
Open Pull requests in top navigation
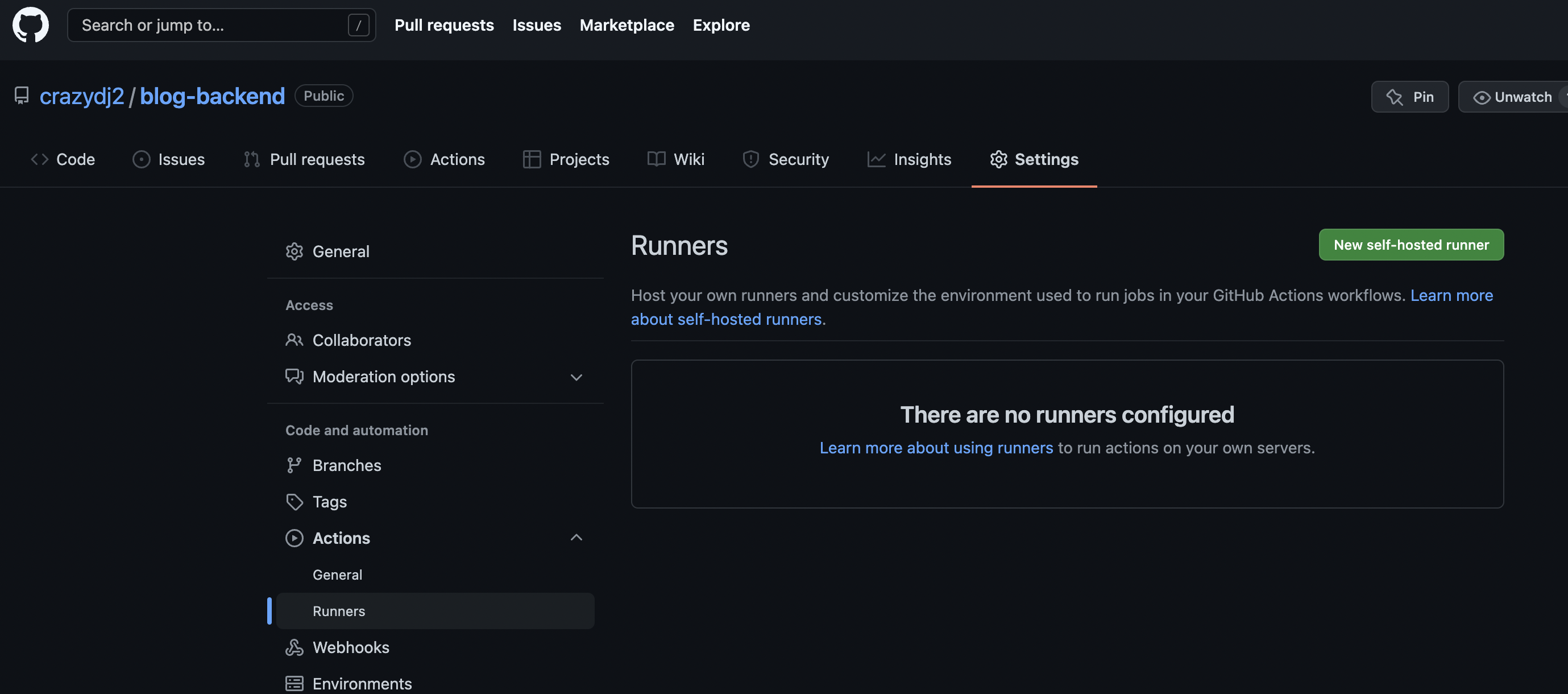point(444,25)
